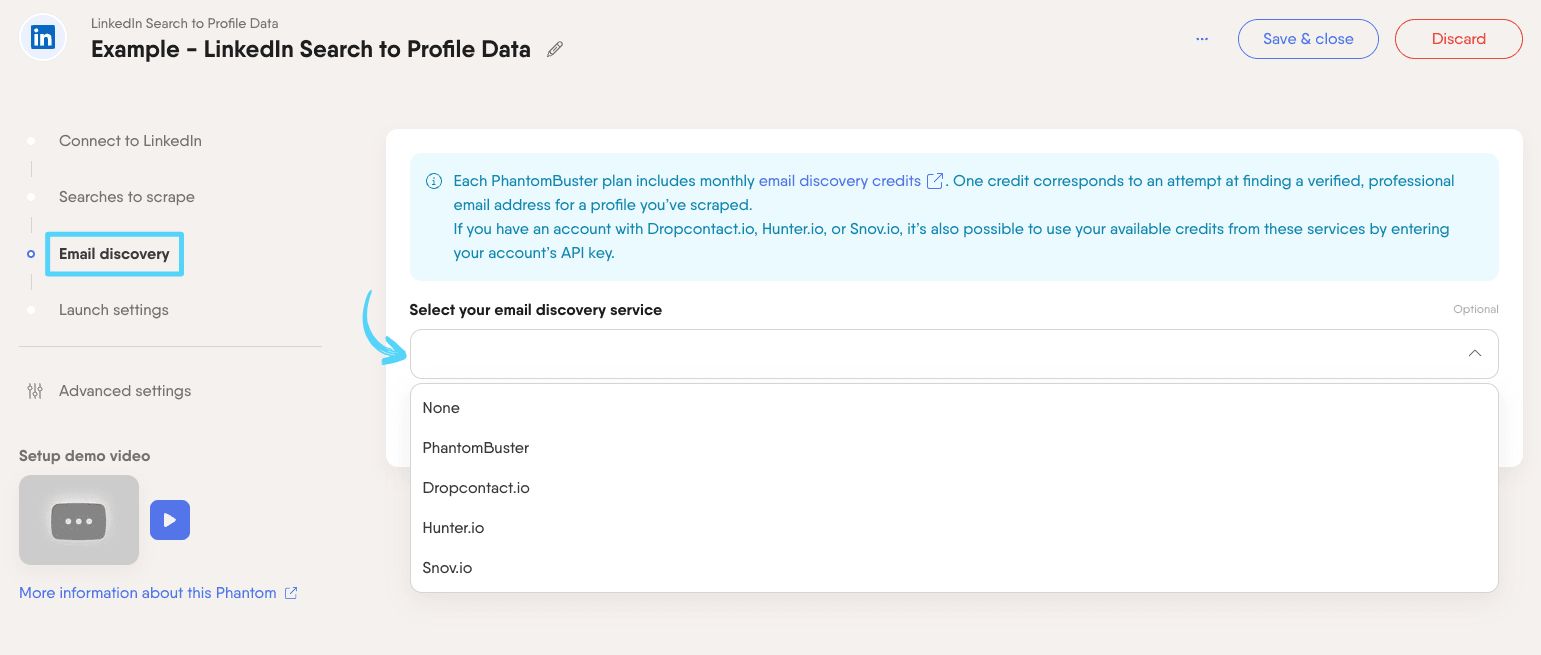This screenshot has height=655, width=1541.
Task: Choose PhantomBuster as email discovery service
Action: point(954,448)
